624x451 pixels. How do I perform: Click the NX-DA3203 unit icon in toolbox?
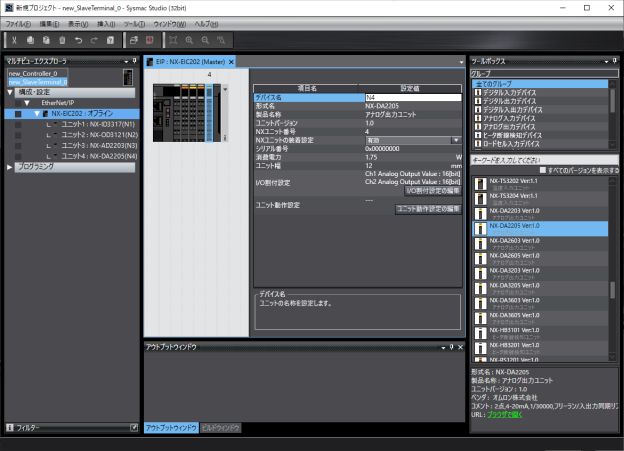[x=481, y=273]
